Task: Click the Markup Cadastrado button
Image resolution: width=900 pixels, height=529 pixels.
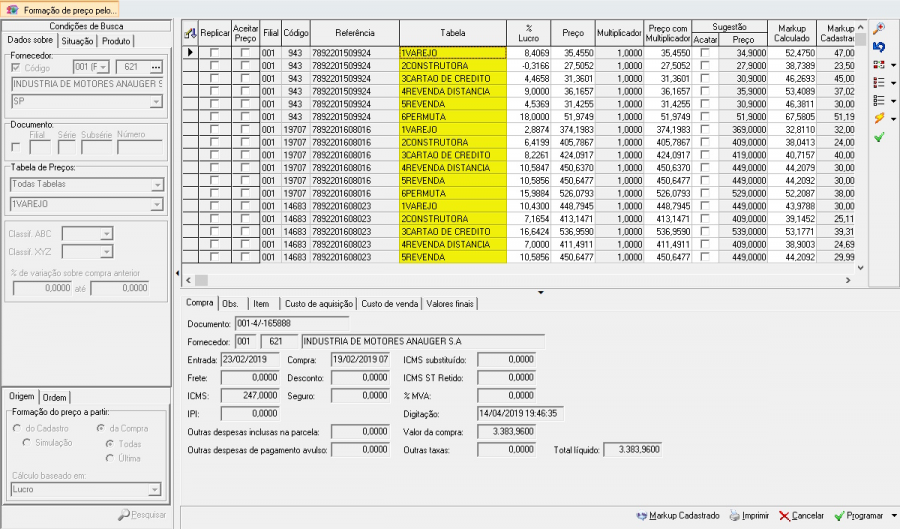Action: (x=677, y=516)
